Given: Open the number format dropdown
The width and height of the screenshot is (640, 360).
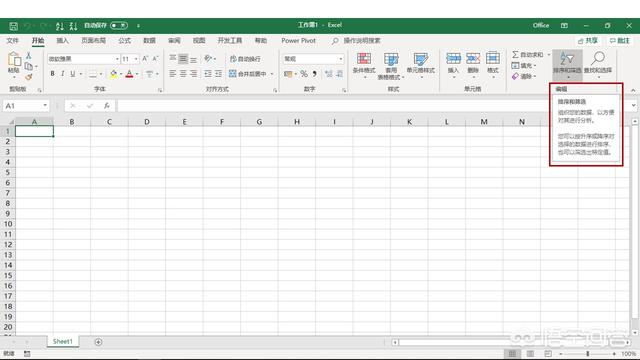Looking at the screenshot, I should click(x=341, y=59).
